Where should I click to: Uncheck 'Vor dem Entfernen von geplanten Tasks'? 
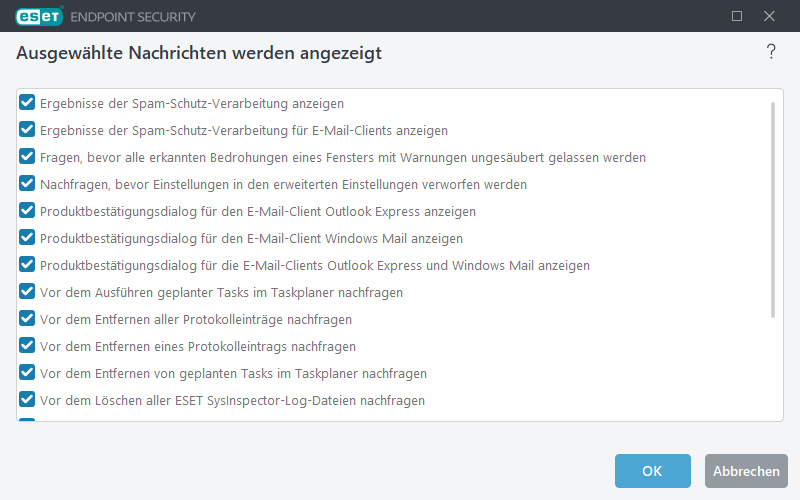click(27, 373)
